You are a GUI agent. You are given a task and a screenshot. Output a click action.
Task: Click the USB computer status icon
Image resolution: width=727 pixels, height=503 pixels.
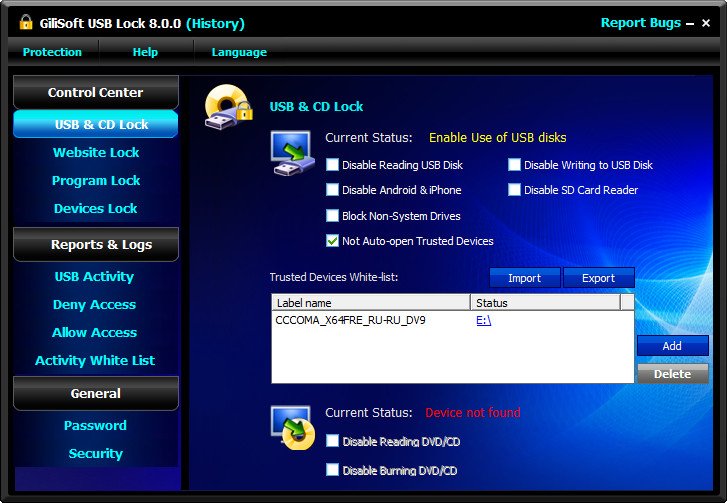click(x=291, y=153)
